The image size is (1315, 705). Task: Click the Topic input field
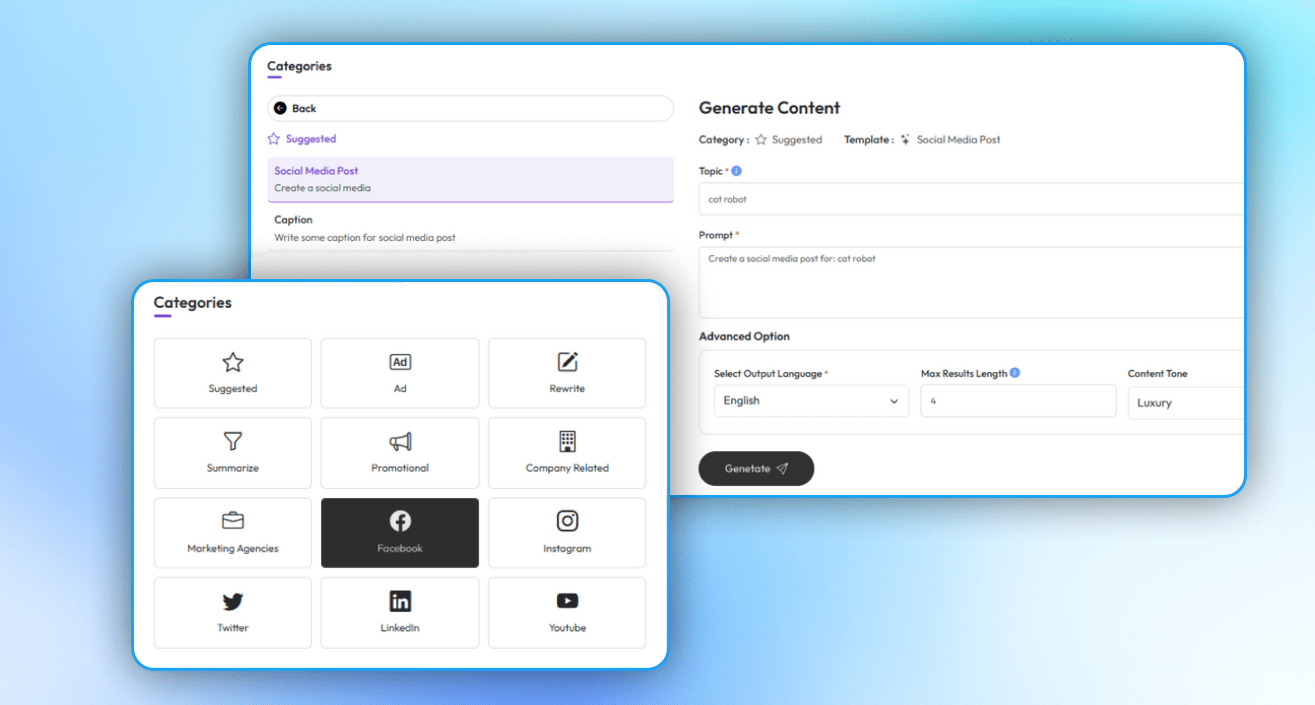[970, 199]
